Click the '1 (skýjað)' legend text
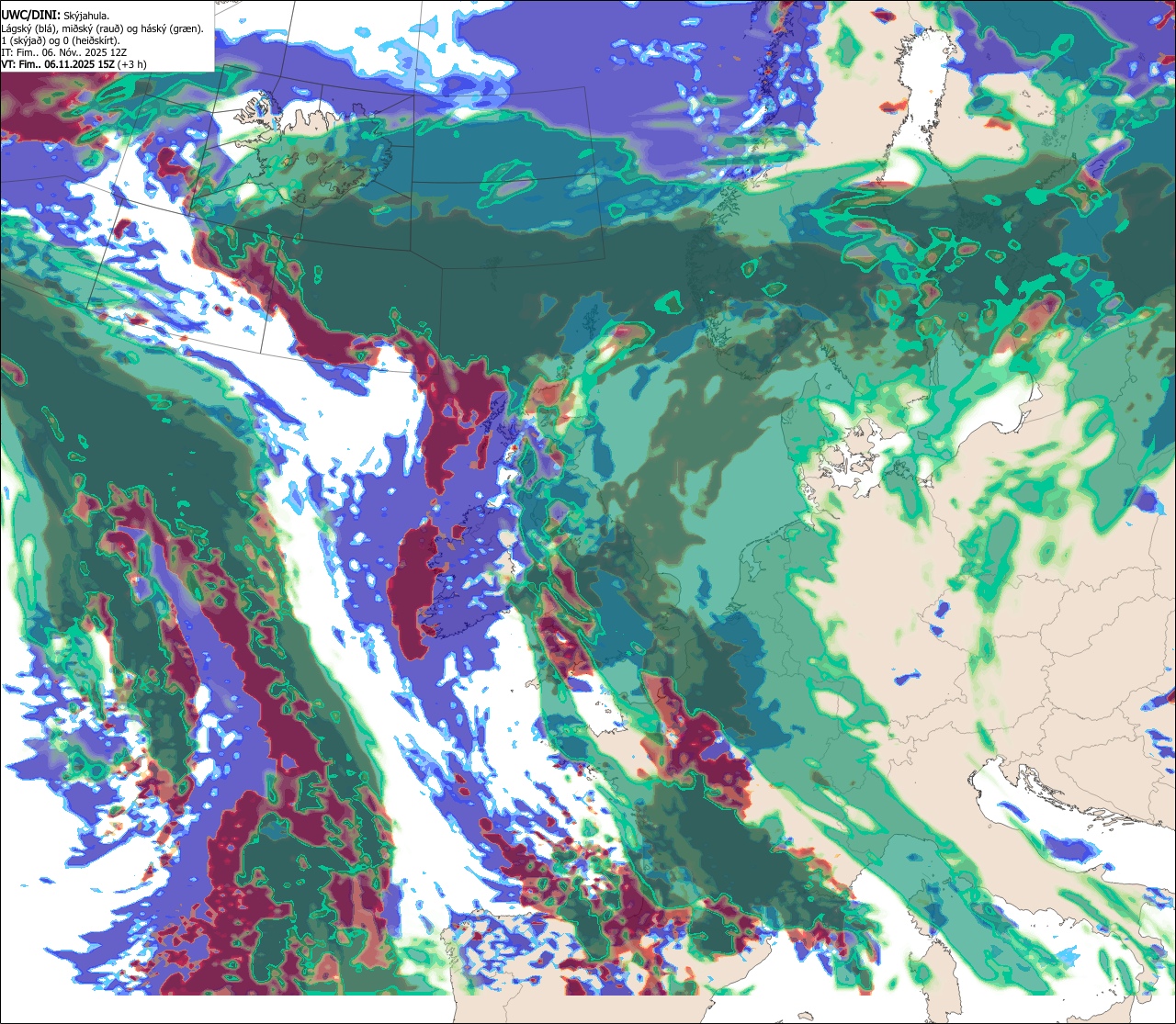The image size is (1176, 1024). pos(22,41)
